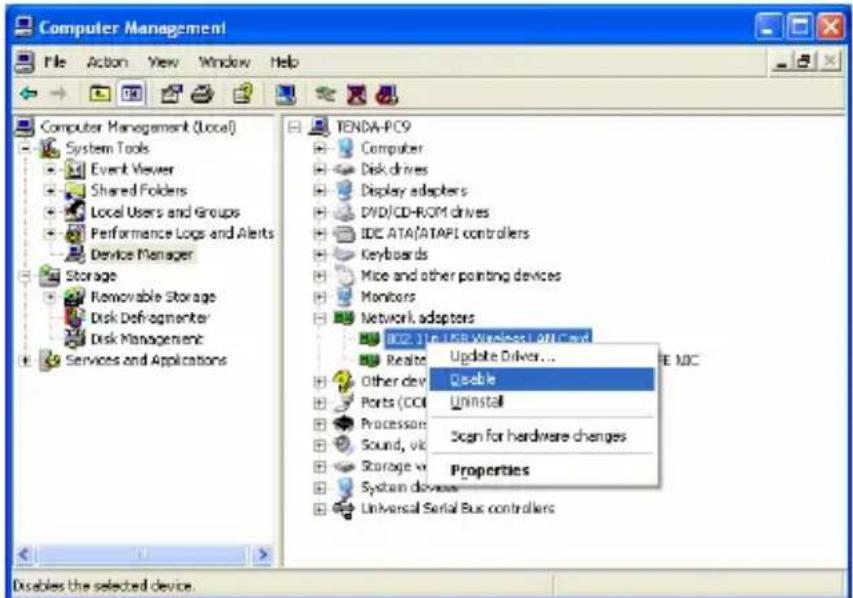This screenshot has height=598, width=853.
Task: Click the Processors chip icon
Action: (x=344, y=423)
